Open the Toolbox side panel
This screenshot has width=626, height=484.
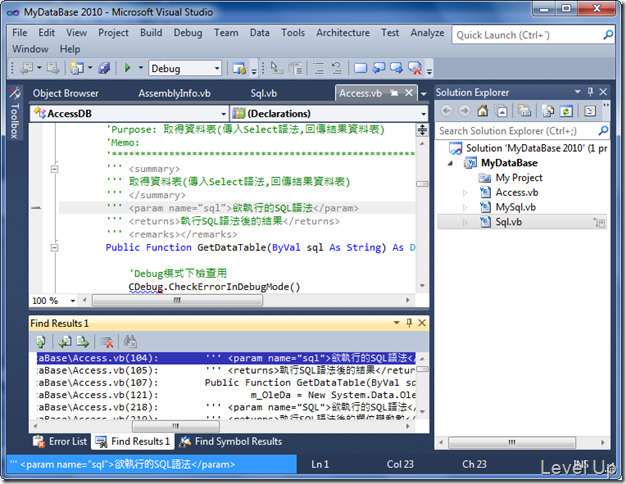click(x=14, y=113)
